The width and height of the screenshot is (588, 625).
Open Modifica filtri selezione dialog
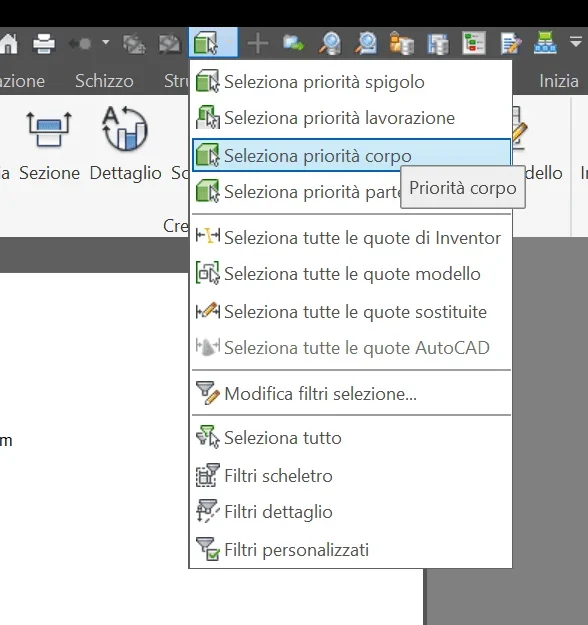(x=351, y=394)
